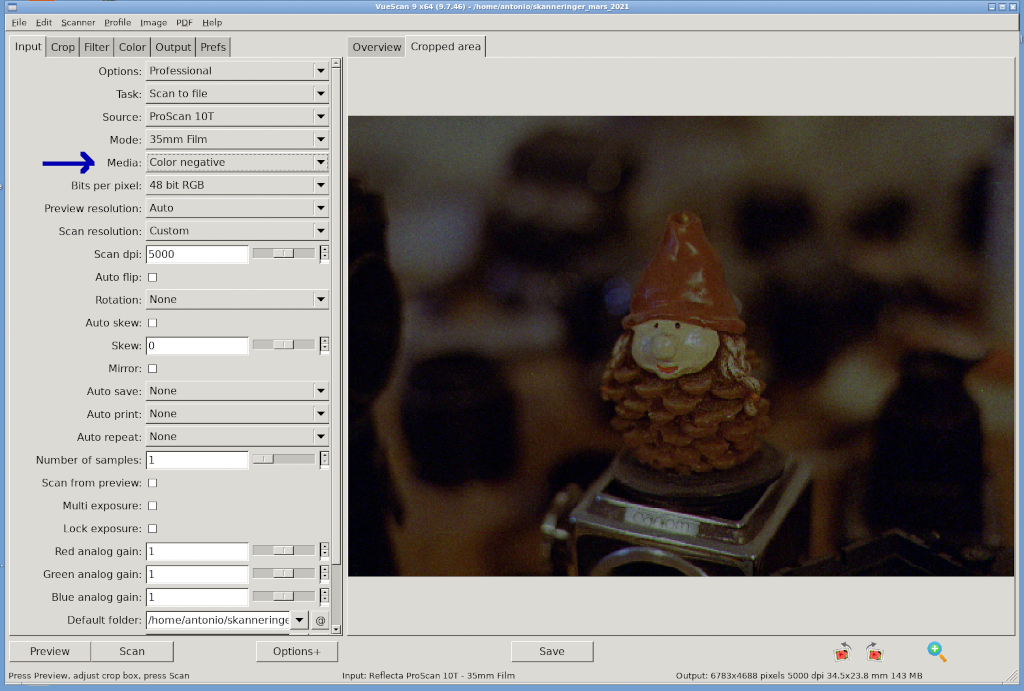Show the Overview tab
Image resolution: width=1024 pixels, height=691 pixels.
pos(377,47)
